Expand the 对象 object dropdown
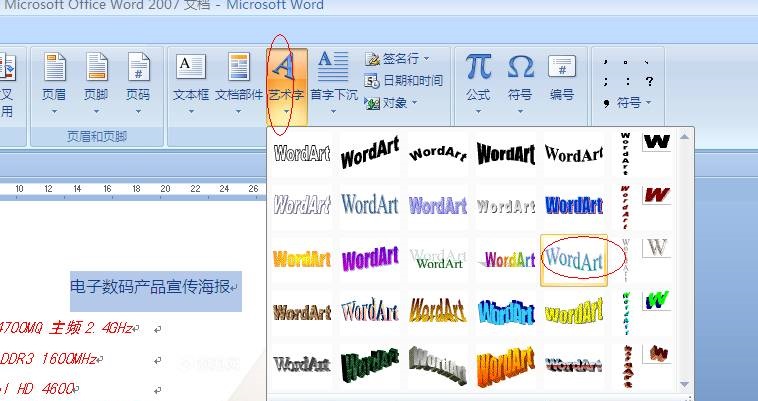 click(414, 102)
